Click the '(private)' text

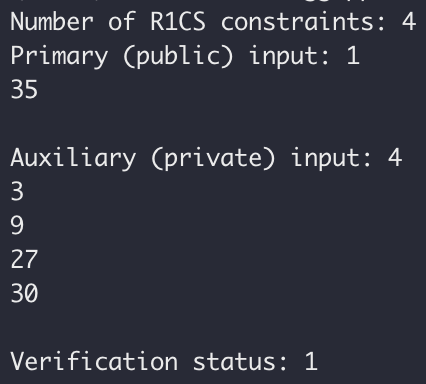[213, 158]
